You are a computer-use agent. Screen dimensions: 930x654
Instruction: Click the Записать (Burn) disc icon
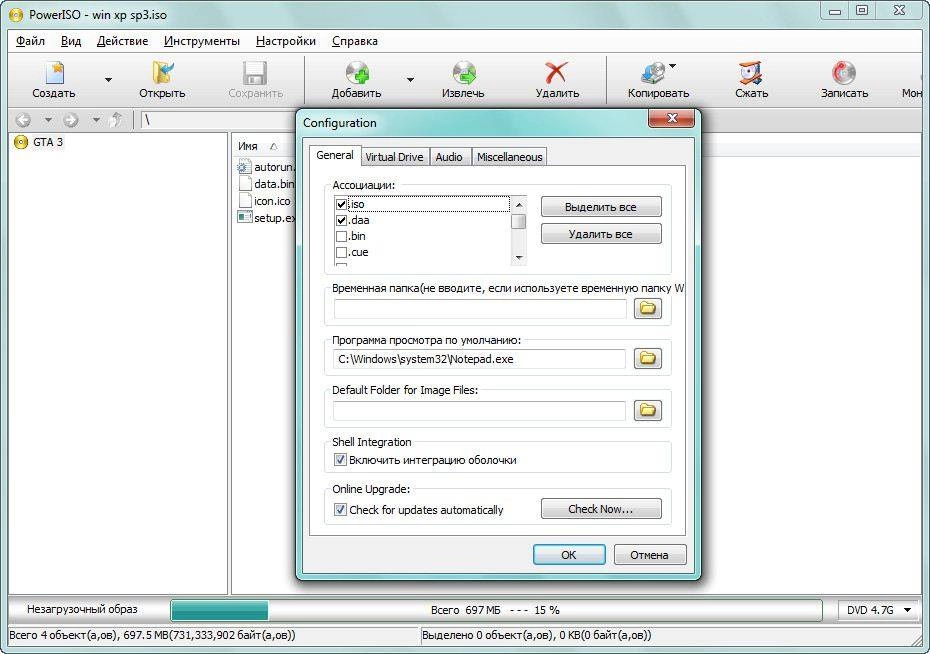pyautogui.click(x=843, y=73)
